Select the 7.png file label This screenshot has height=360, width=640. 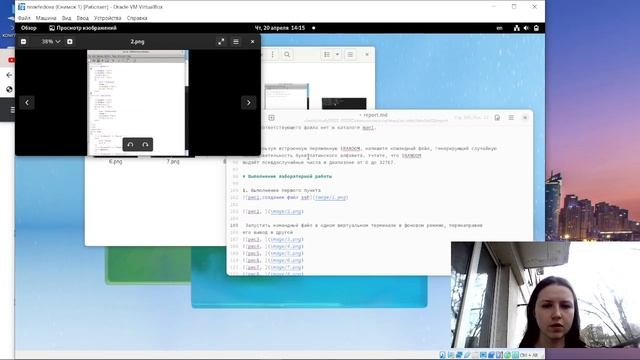[x=173, y=162]
